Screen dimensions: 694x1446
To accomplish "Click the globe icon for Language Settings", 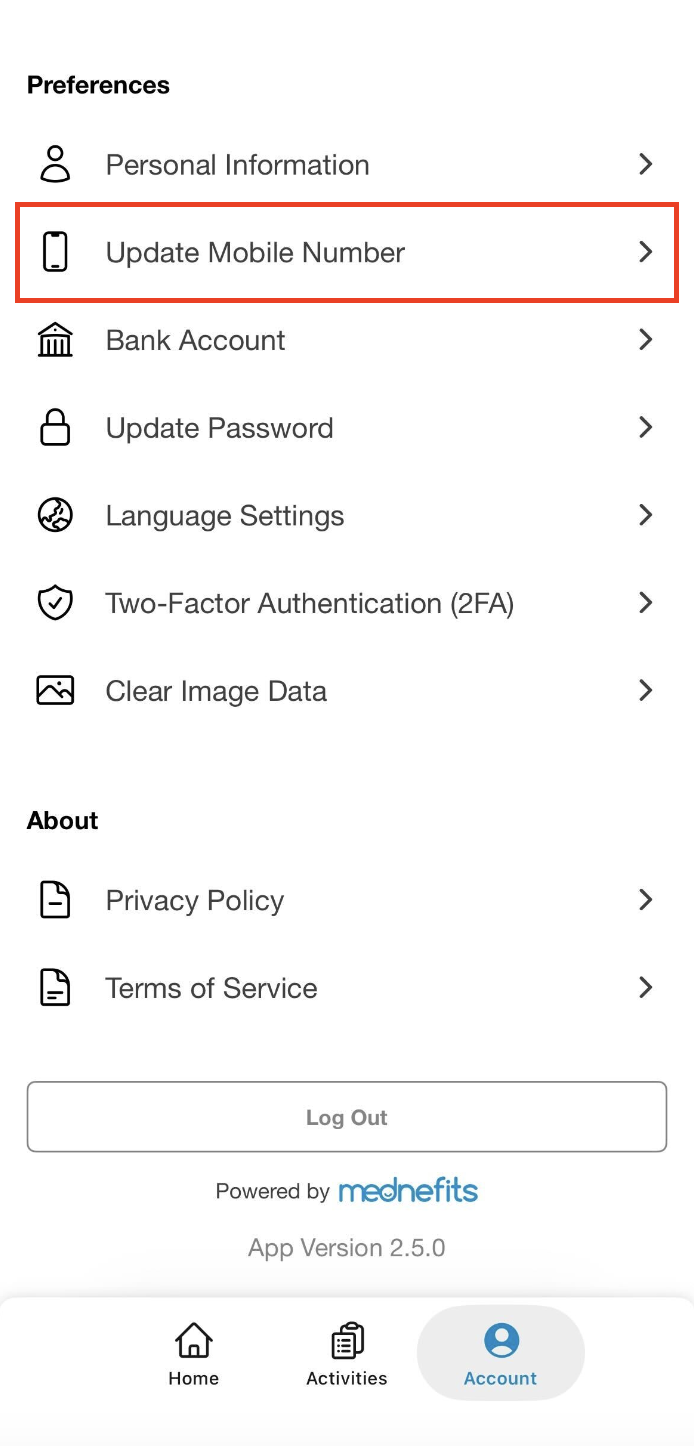I will (x=55, y=516).
